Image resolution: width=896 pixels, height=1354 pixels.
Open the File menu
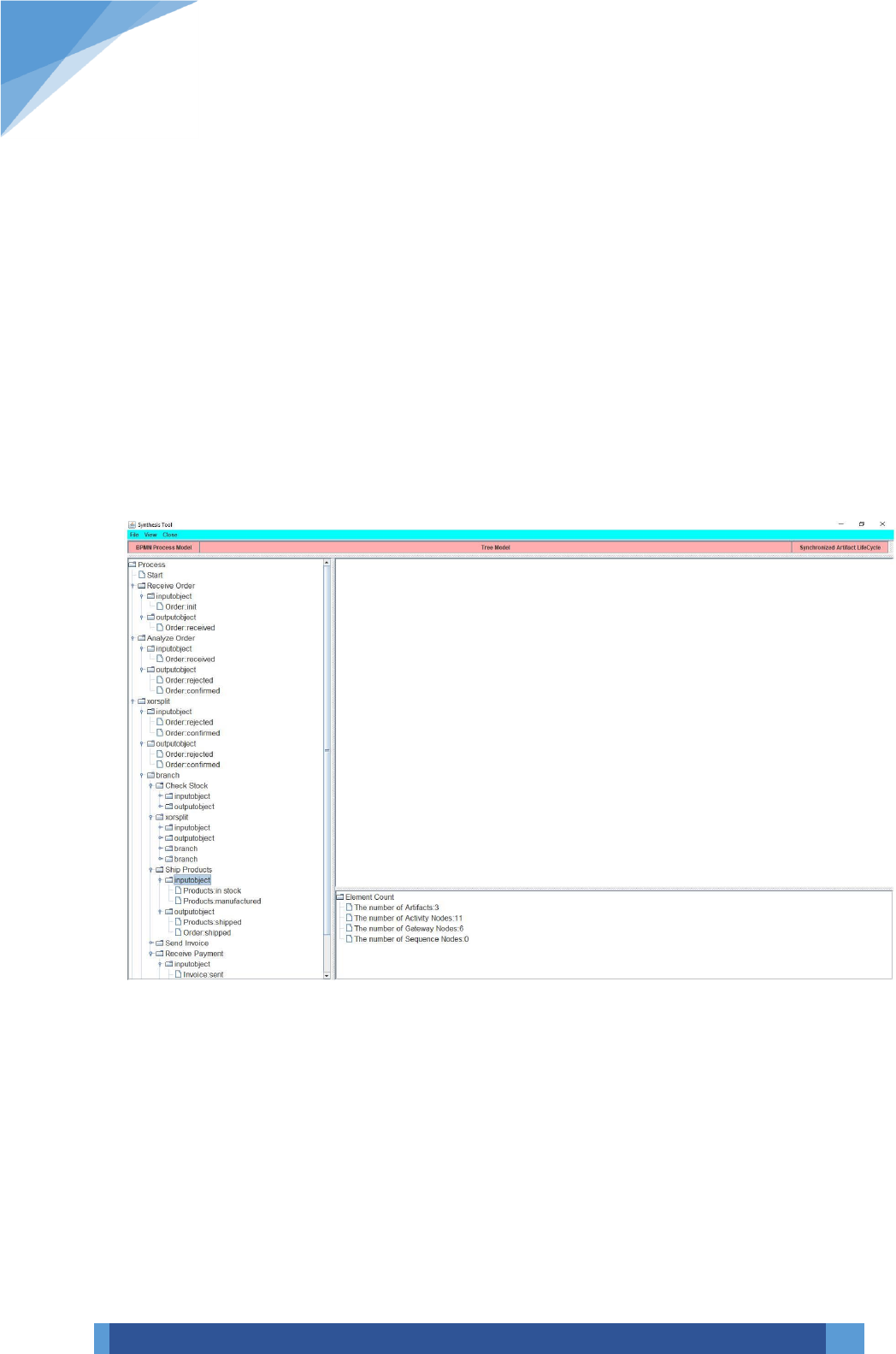coord(134,535)
